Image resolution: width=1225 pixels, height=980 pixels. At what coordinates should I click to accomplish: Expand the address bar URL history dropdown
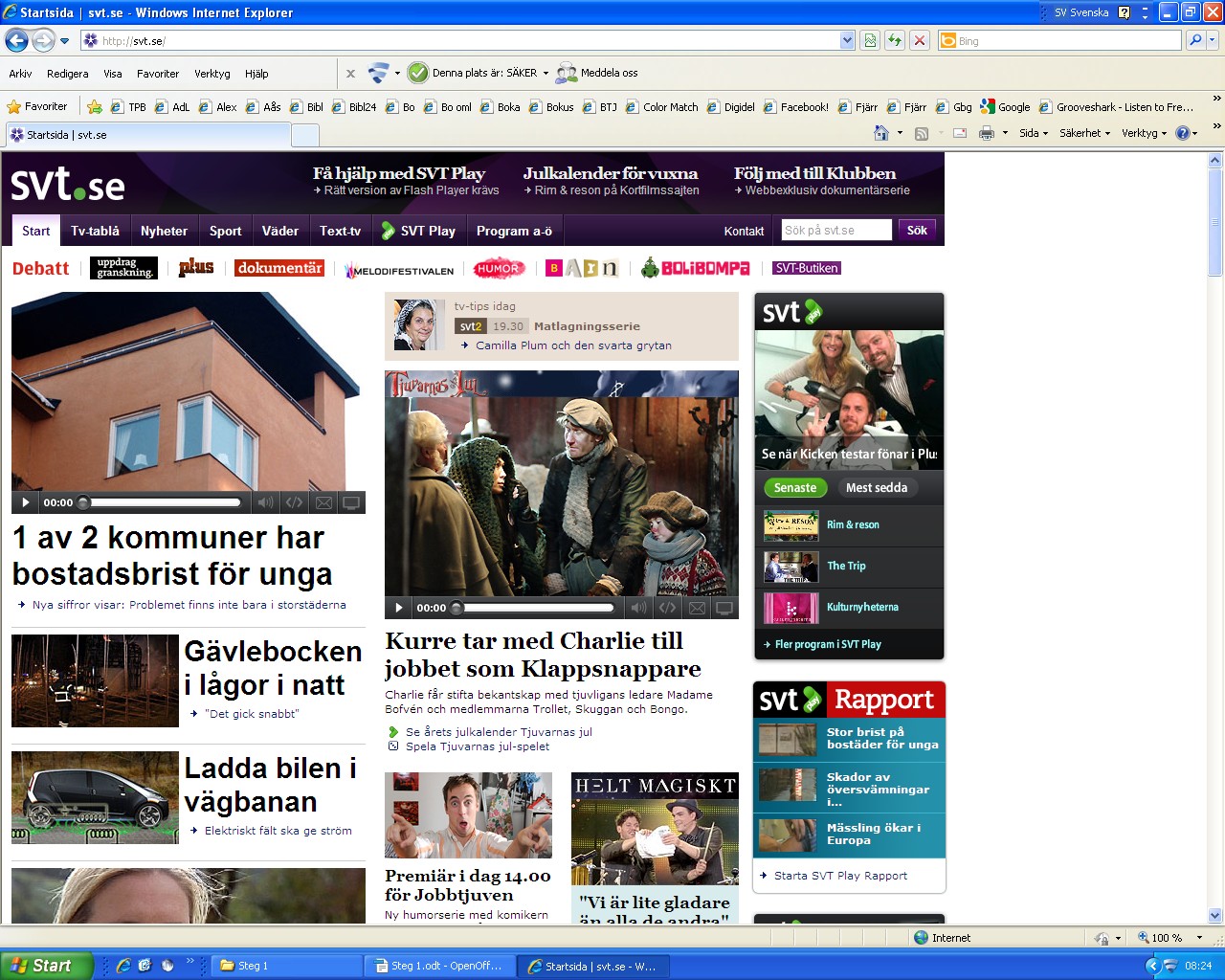coord(847,40)
